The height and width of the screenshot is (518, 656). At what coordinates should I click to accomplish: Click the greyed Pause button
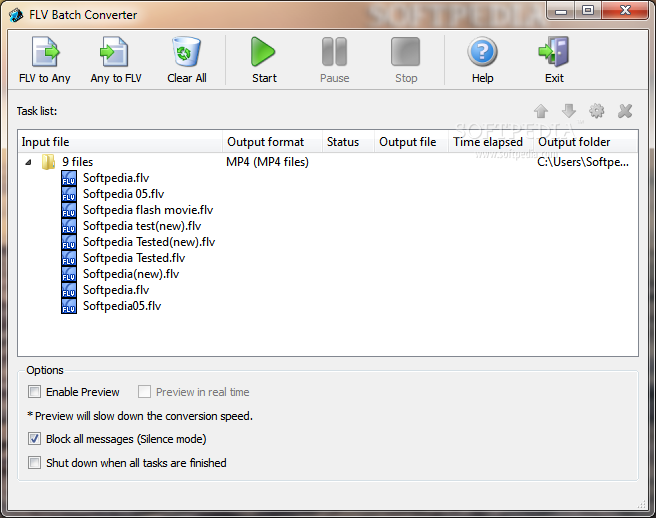[x=334, y=60]
